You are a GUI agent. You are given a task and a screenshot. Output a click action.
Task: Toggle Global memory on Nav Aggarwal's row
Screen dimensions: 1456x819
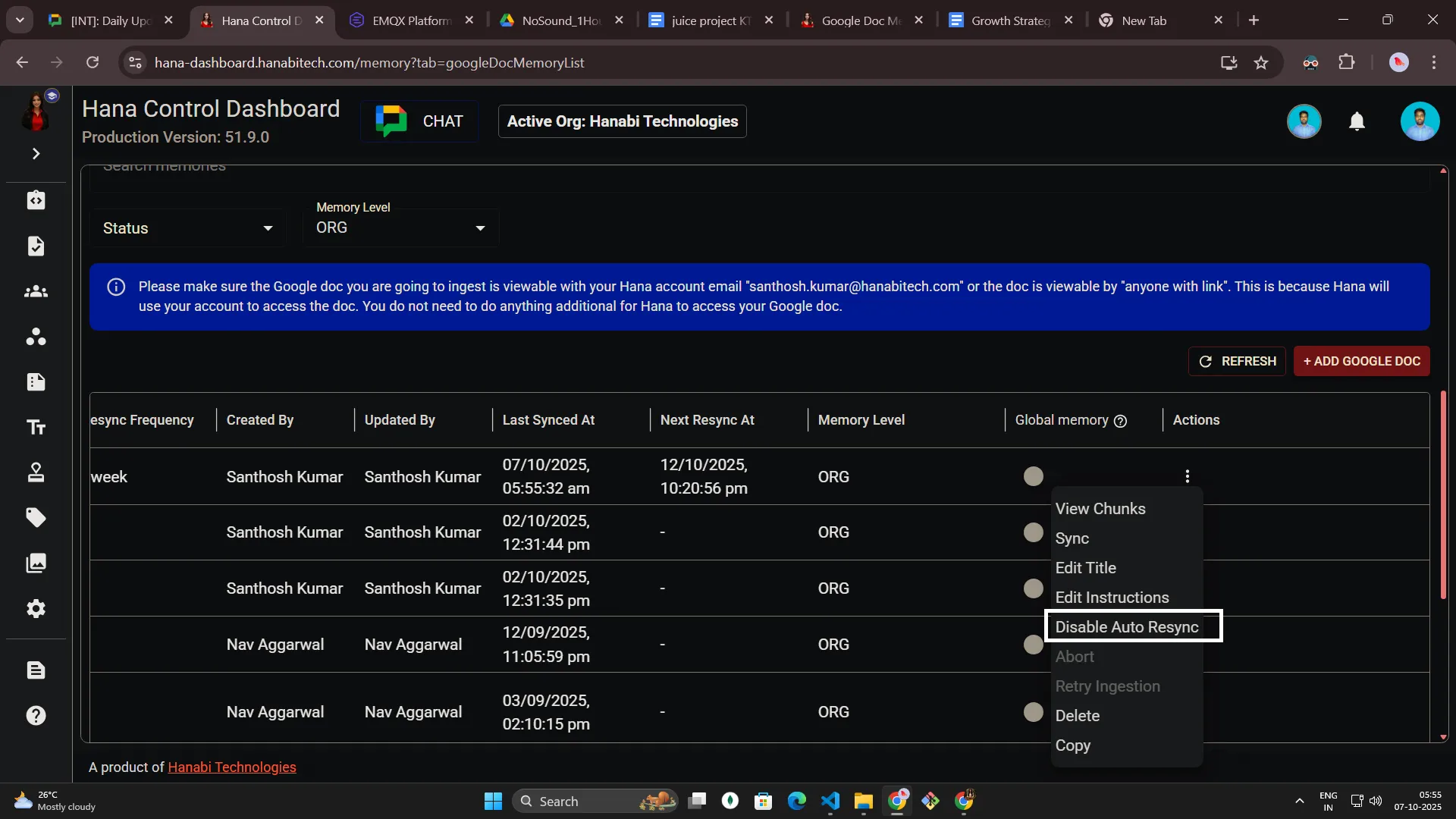click(1033, 644)
